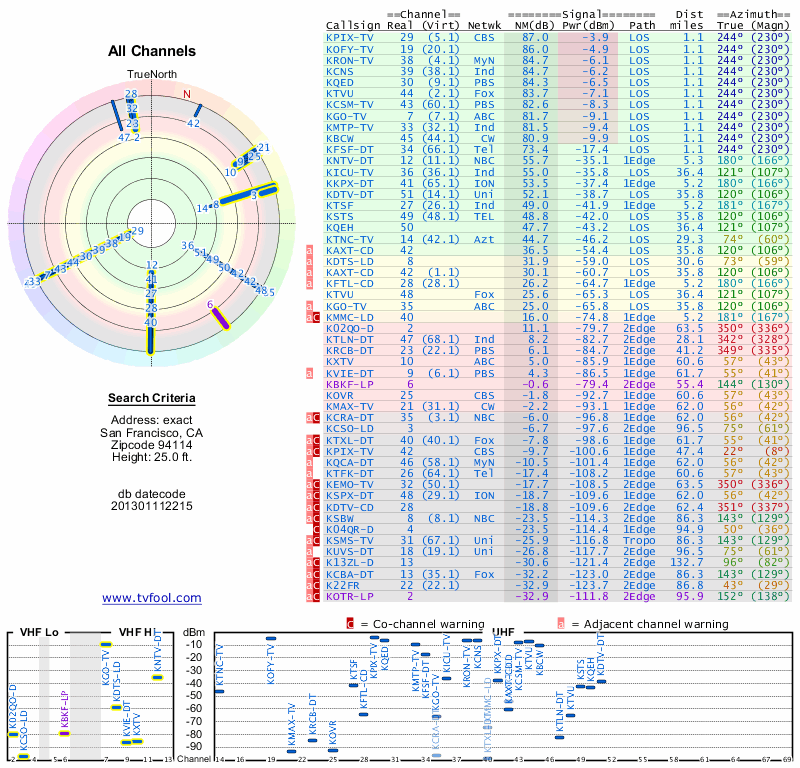Click the red C Co-channel warning legend icon
The width and height of the screenshot is (800, 768).
pos(350,624)
